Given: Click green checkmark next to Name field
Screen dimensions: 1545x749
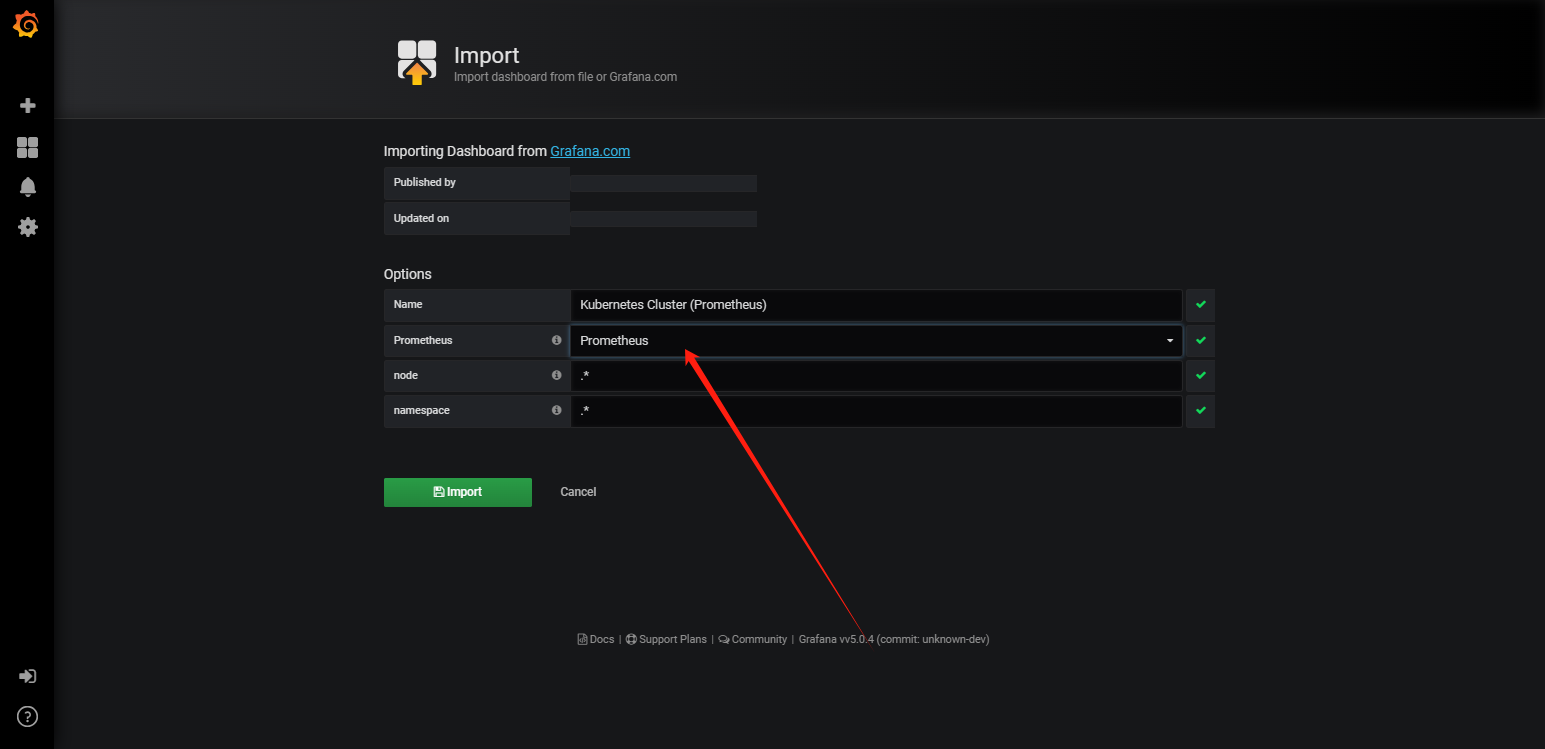Looking at the screenshot, I should [1200, 305].
